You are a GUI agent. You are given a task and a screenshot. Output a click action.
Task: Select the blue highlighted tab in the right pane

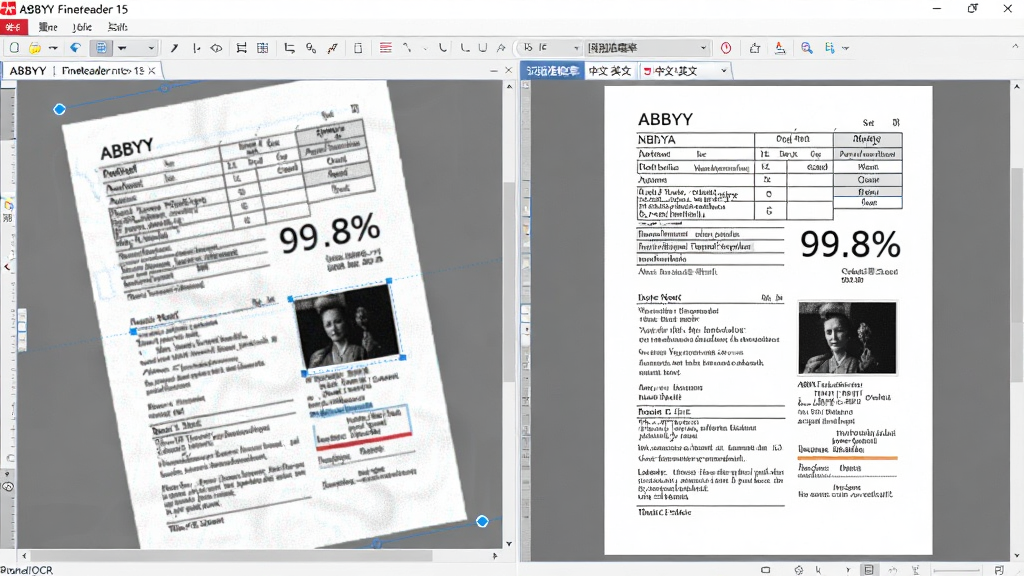pyautogui.click(x=551, y=71)
